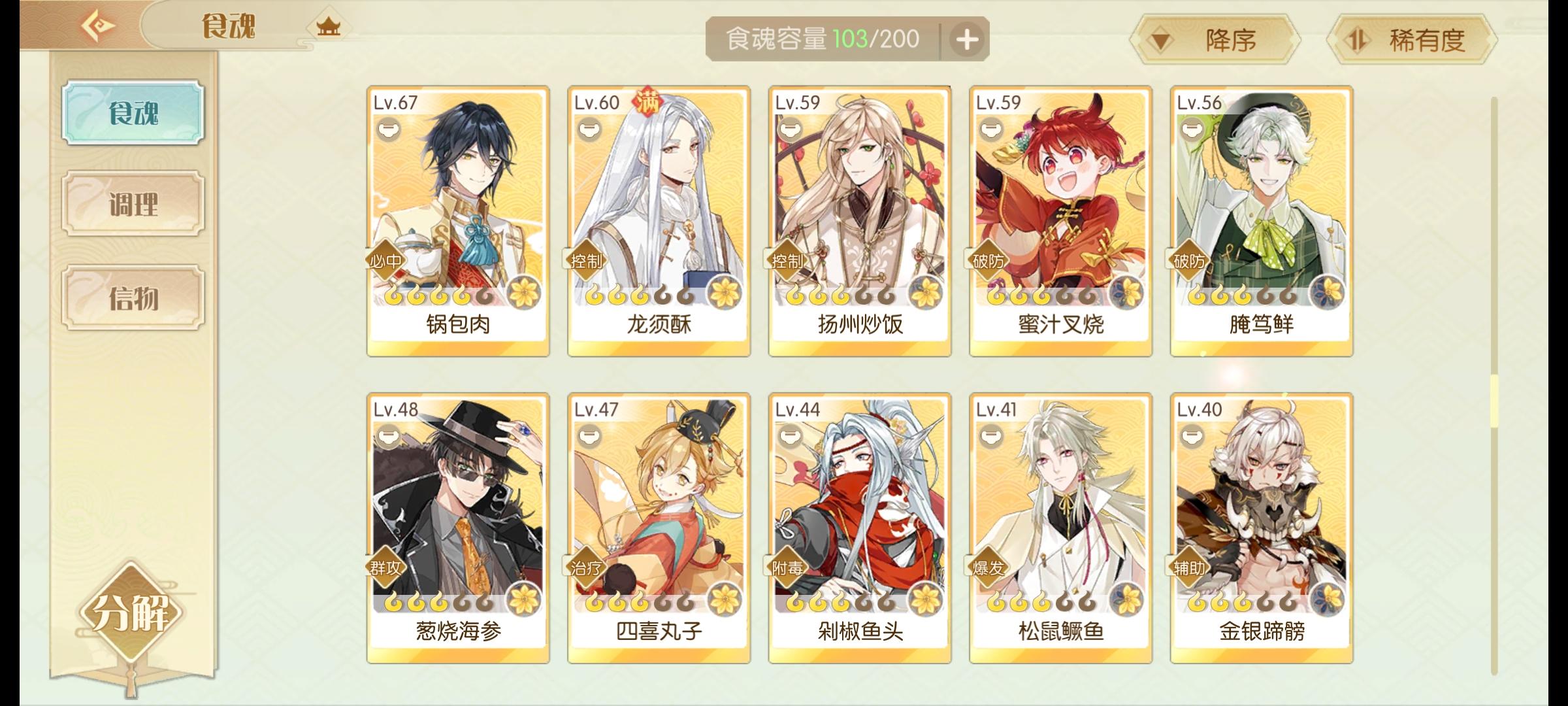Screen dimensions: 1568x706
Task: Click the 满 max badge on 龙须酥
Action: pyautogui.click(x=648, y=102)
